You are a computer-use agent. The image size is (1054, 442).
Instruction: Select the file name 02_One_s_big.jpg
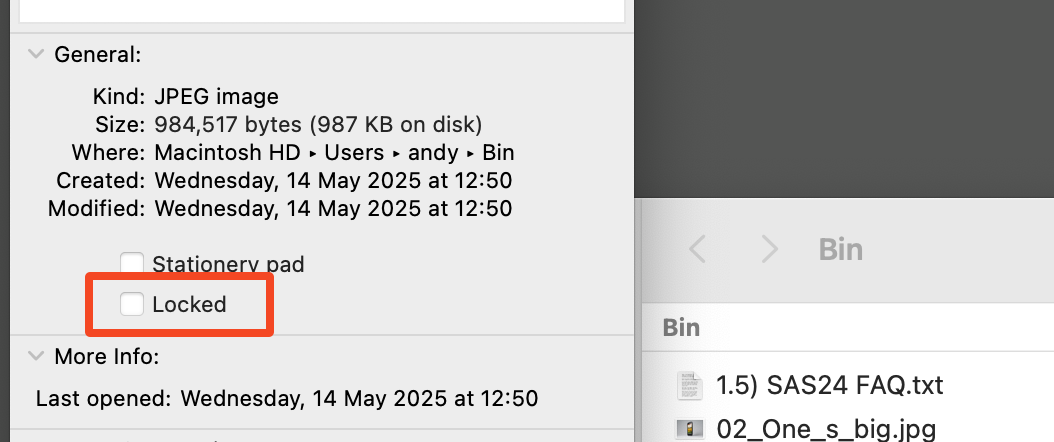(x=826, y=430)
